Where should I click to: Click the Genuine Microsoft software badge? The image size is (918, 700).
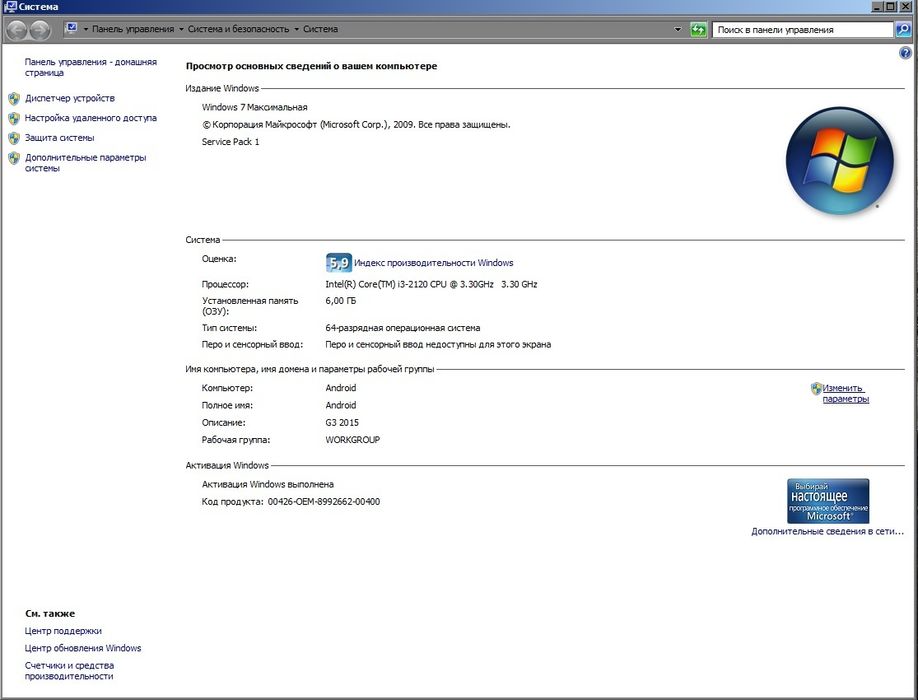click(828, 501)
